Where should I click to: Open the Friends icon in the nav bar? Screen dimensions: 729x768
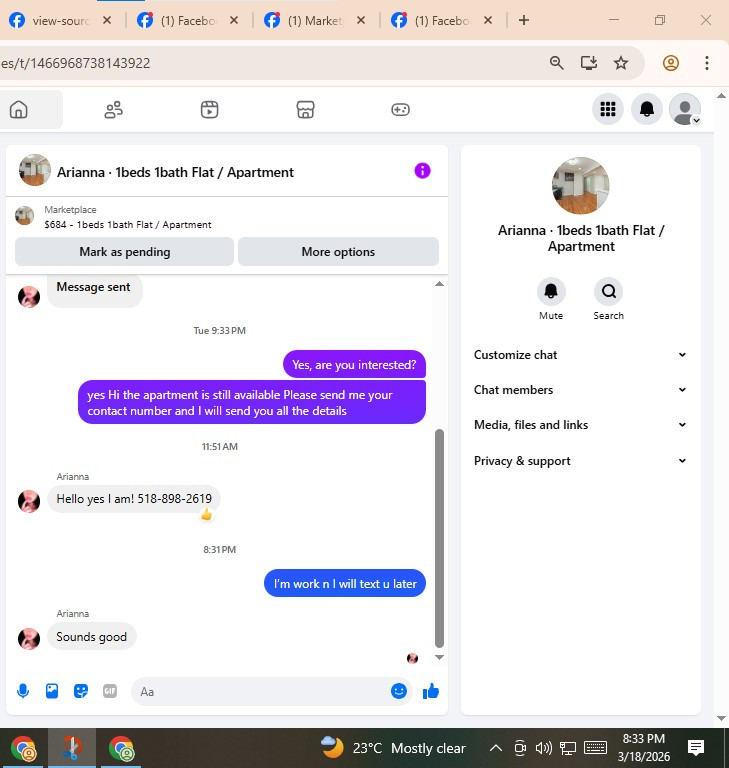pos(113,109)
